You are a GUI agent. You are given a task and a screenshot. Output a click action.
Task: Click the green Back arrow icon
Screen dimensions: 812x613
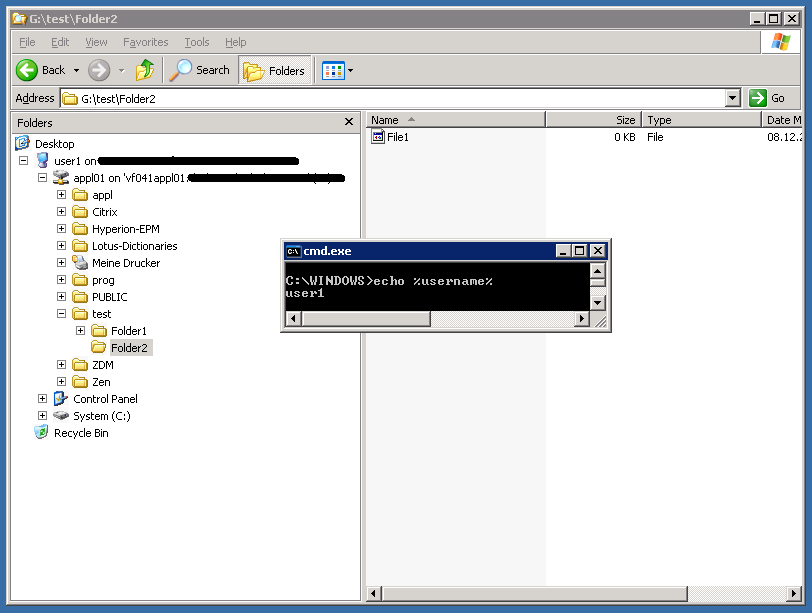click(27, 70)
